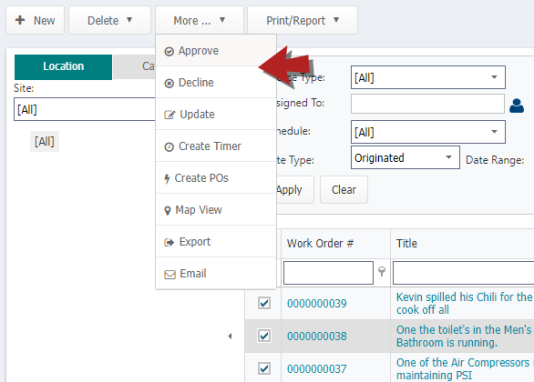Select Update in the More menu

(216, 114)
